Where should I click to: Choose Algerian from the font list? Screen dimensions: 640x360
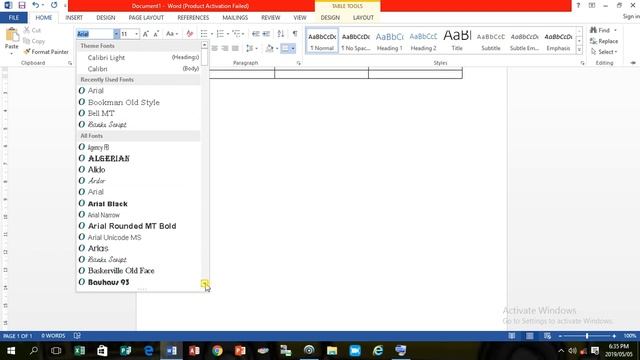pos(139,158)
